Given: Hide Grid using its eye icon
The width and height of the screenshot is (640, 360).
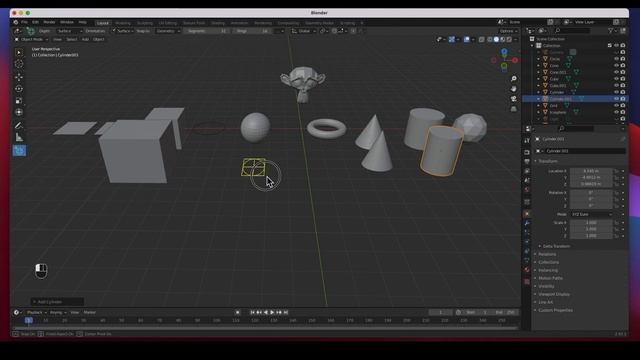Looking at the screenshot, I should pos(616,105).
